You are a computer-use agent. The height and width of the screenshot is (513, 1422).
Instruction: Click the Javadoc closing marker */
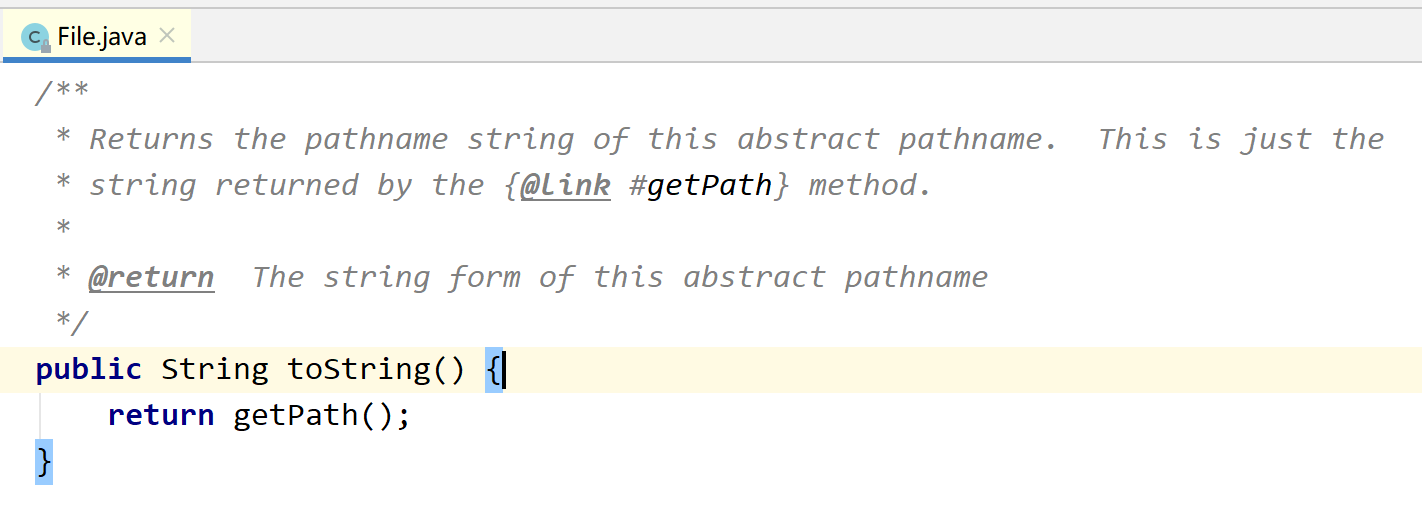(x=71, y=323)
